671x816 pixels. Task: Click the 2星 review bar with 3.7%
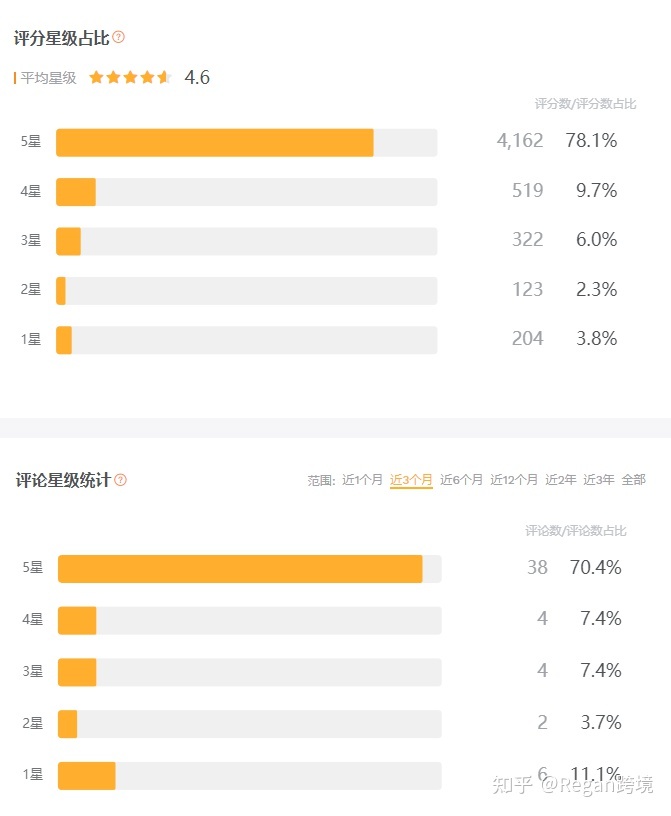(x=250, y=724)
